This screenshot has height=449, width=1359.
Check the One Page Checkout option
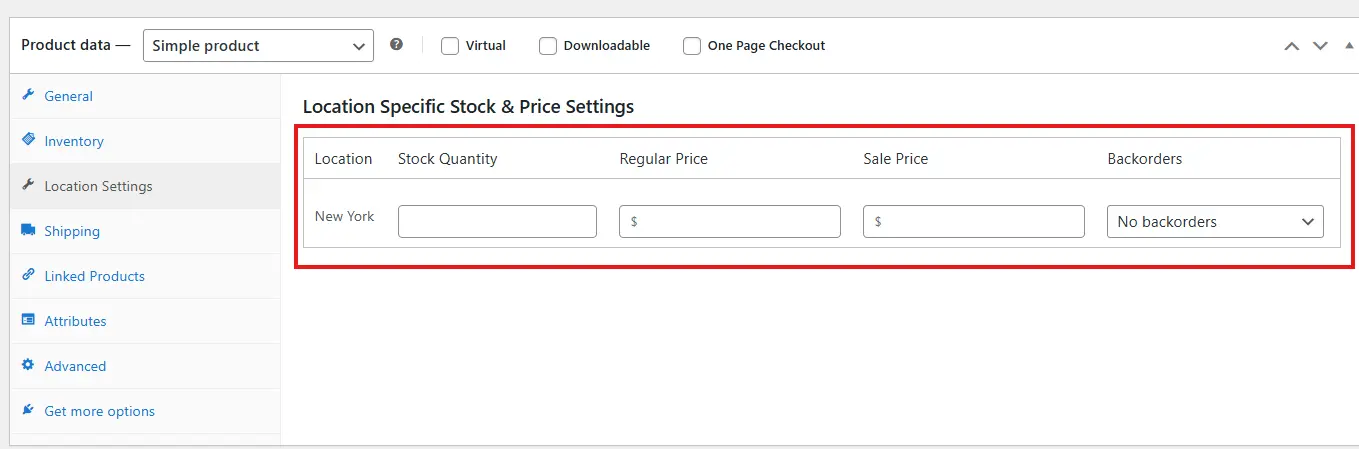pos(692,46)
